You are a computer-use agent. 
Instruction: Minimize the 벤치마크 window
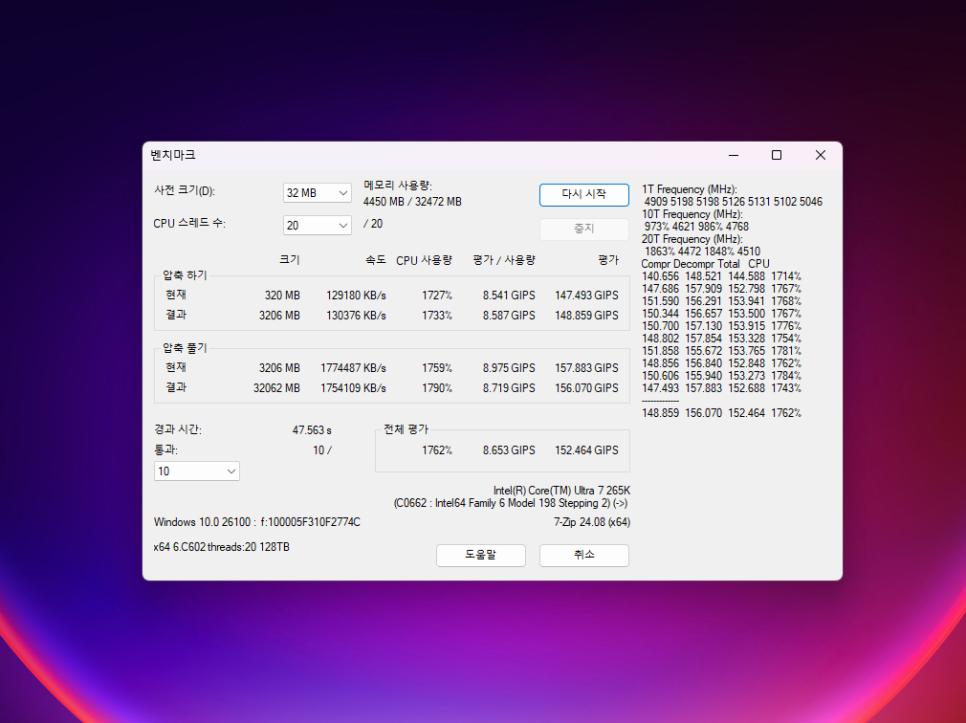point(733,155)
